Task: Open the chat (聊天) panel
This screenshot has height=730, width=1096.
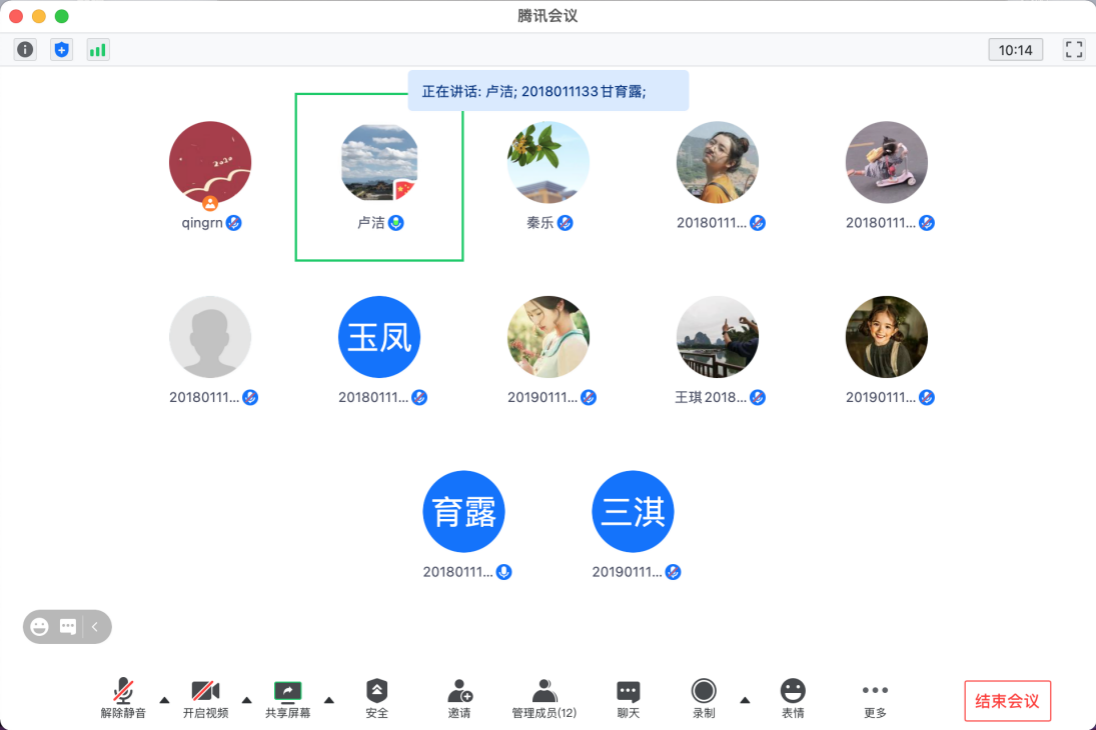Action: (628, 698)
